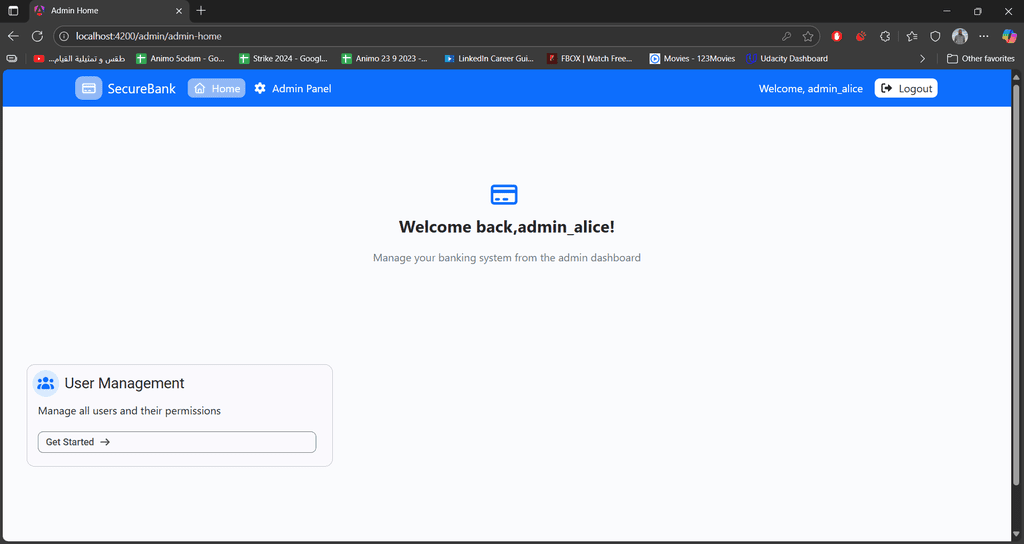Image resolution: width=1024 pixels, height=544 pixels.
Task: Close the Admin Home tab
Action: click(x=179, y=10)
